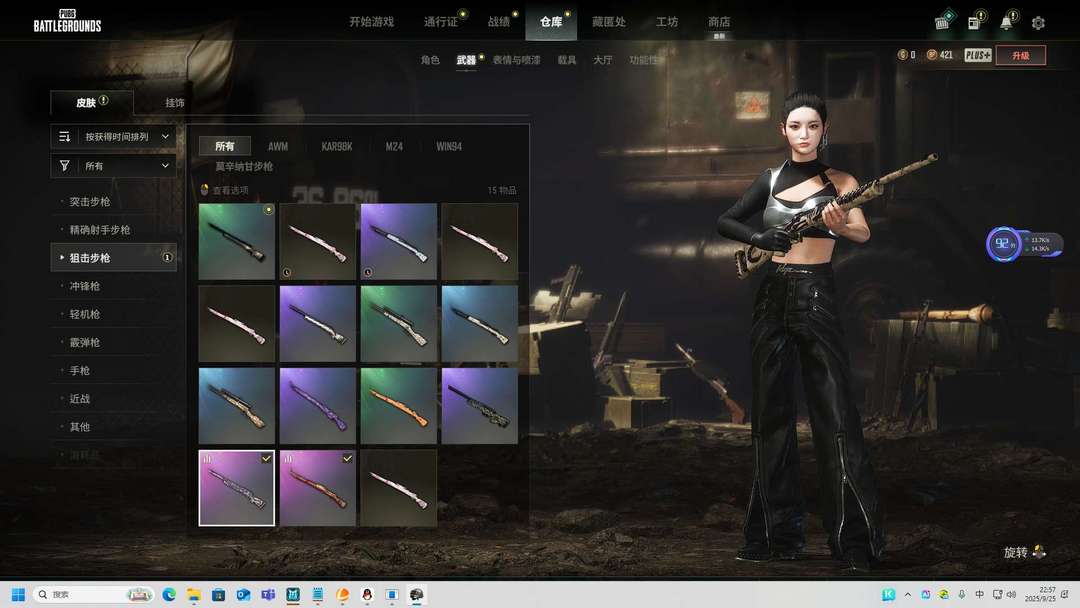
Task: Switch to the 工坊 tab
Action: (667, 22)
